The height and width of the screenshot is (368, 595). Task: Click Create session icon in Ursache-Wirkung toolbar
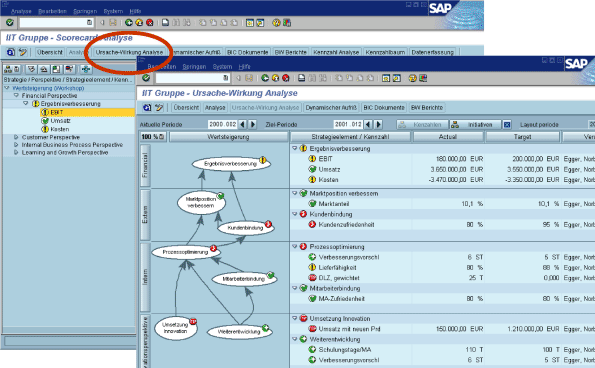[x=386, y=78]
